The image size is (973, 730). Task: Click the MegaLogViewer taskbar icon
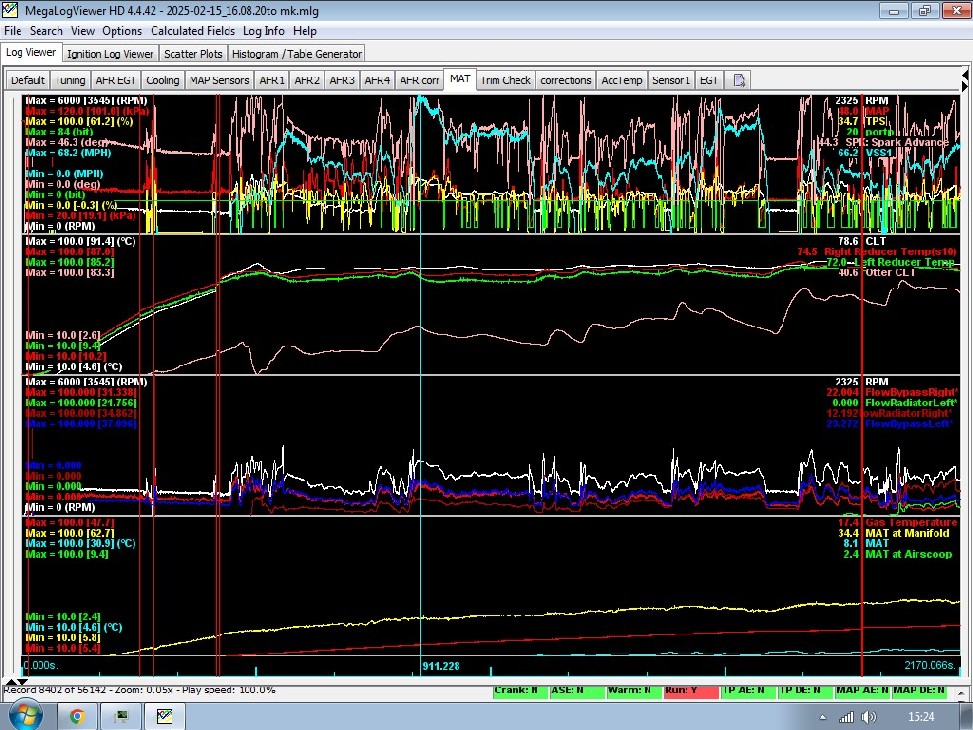165,715
